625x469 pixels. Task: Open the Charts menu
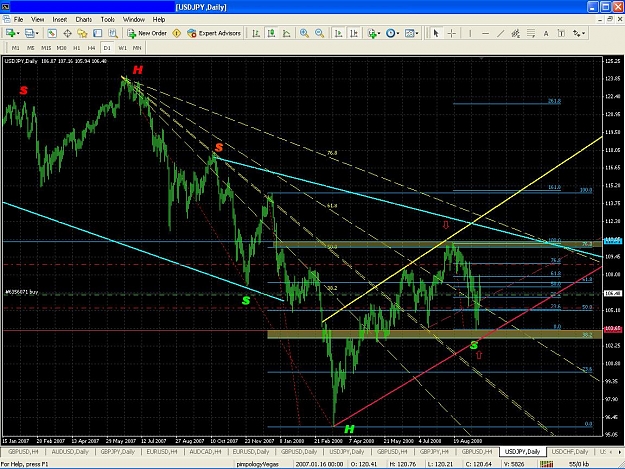pyautogui.click(x=84, y=20)
